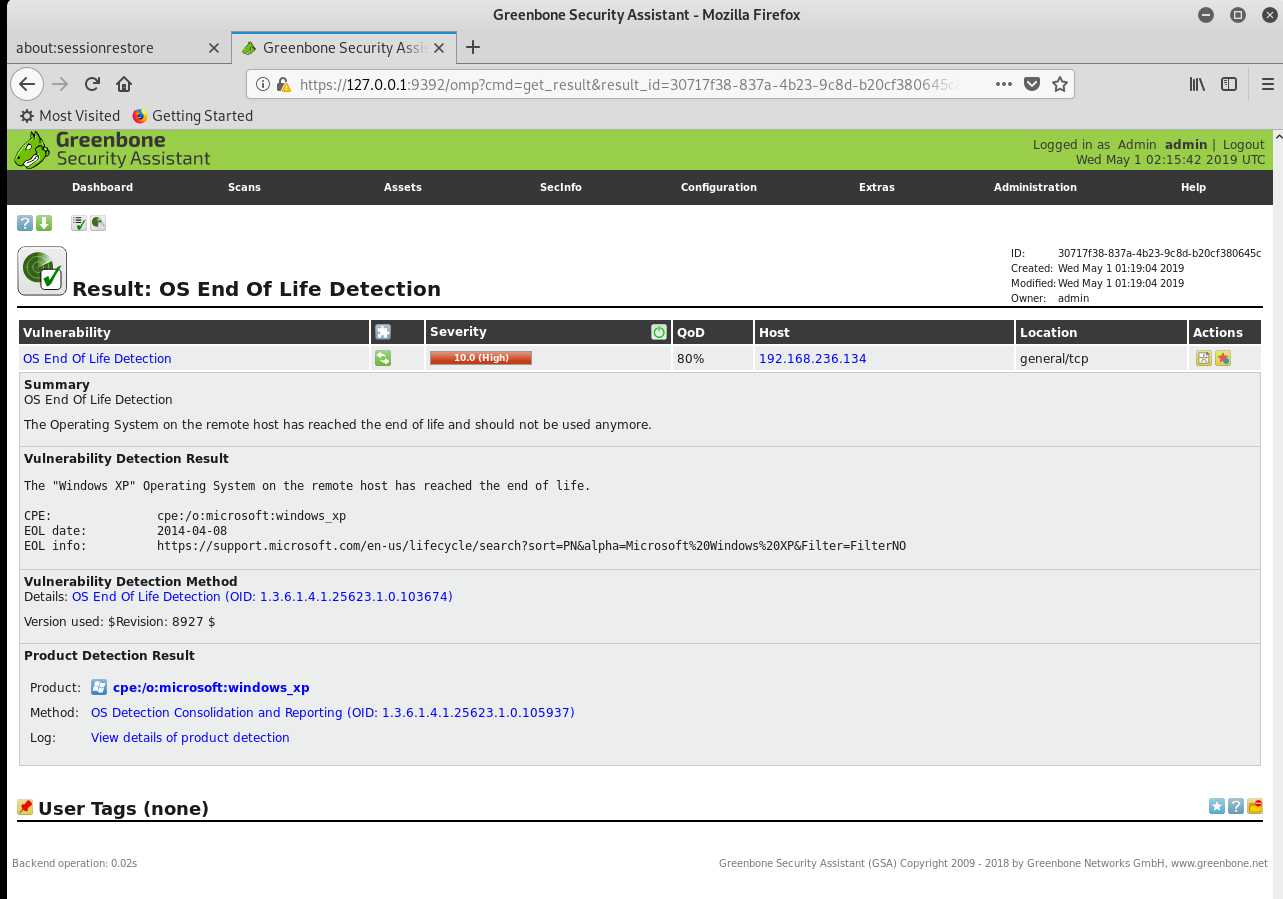Select the Greenbone Security Assistant tab

tap(344, 47)
